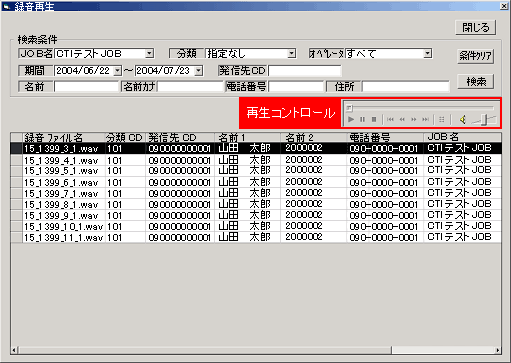Click the 発信先CD column header
Screen dimensions: 511x363
180,137
